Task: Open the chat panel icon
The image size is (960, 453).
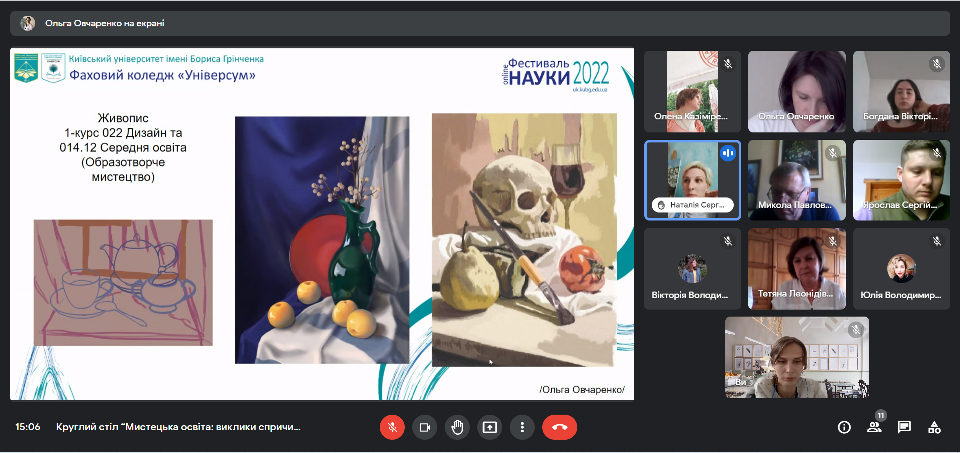Action: [904, 427]
